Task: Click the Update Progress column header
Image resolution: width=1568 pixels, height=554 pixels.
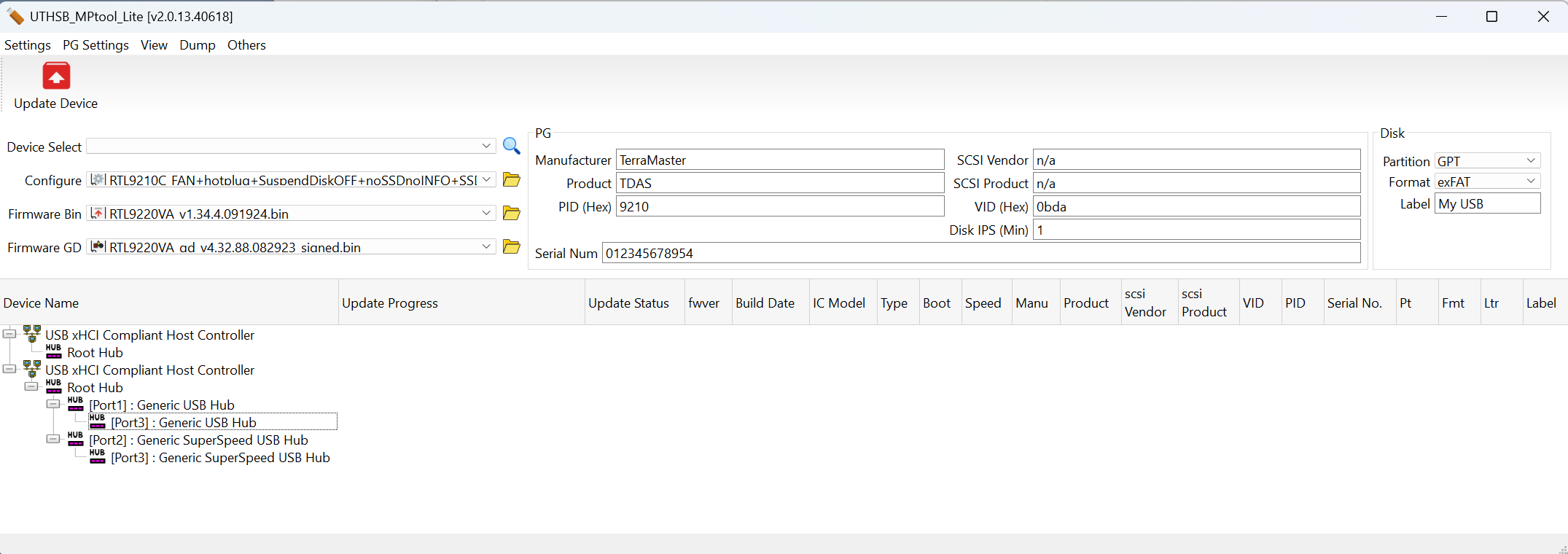Action: point(461,303)
